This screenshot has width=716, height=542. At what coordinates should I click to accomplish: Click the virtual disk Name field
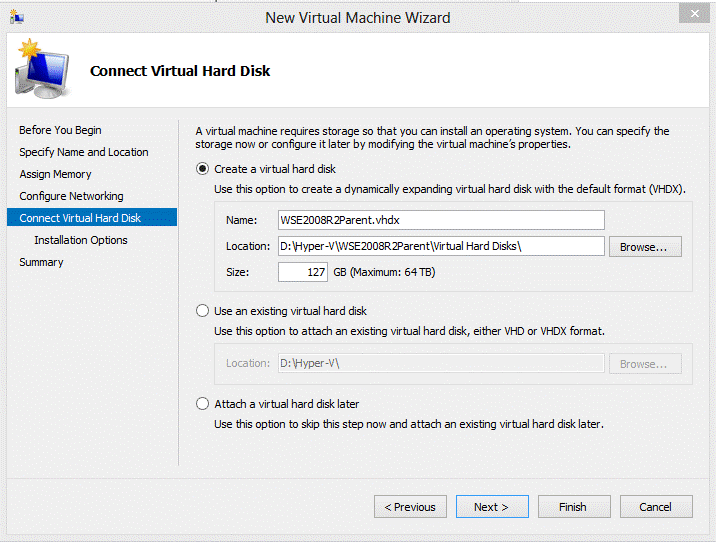[x=440, y=220]
